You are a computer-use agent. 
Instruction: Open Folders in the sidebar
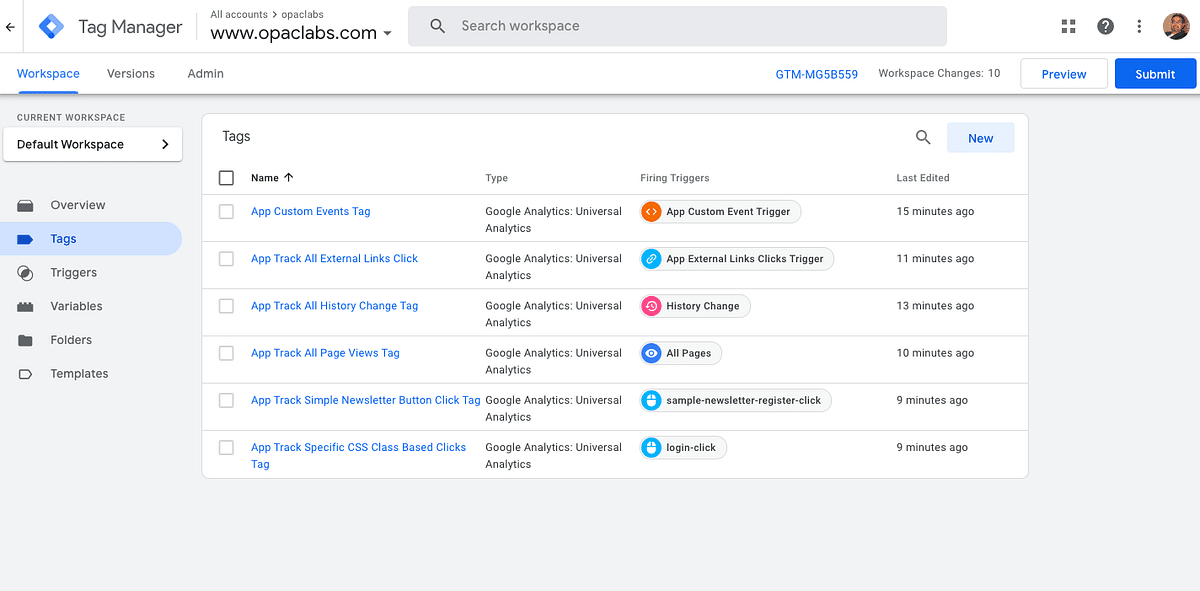(x=71, y=340)
